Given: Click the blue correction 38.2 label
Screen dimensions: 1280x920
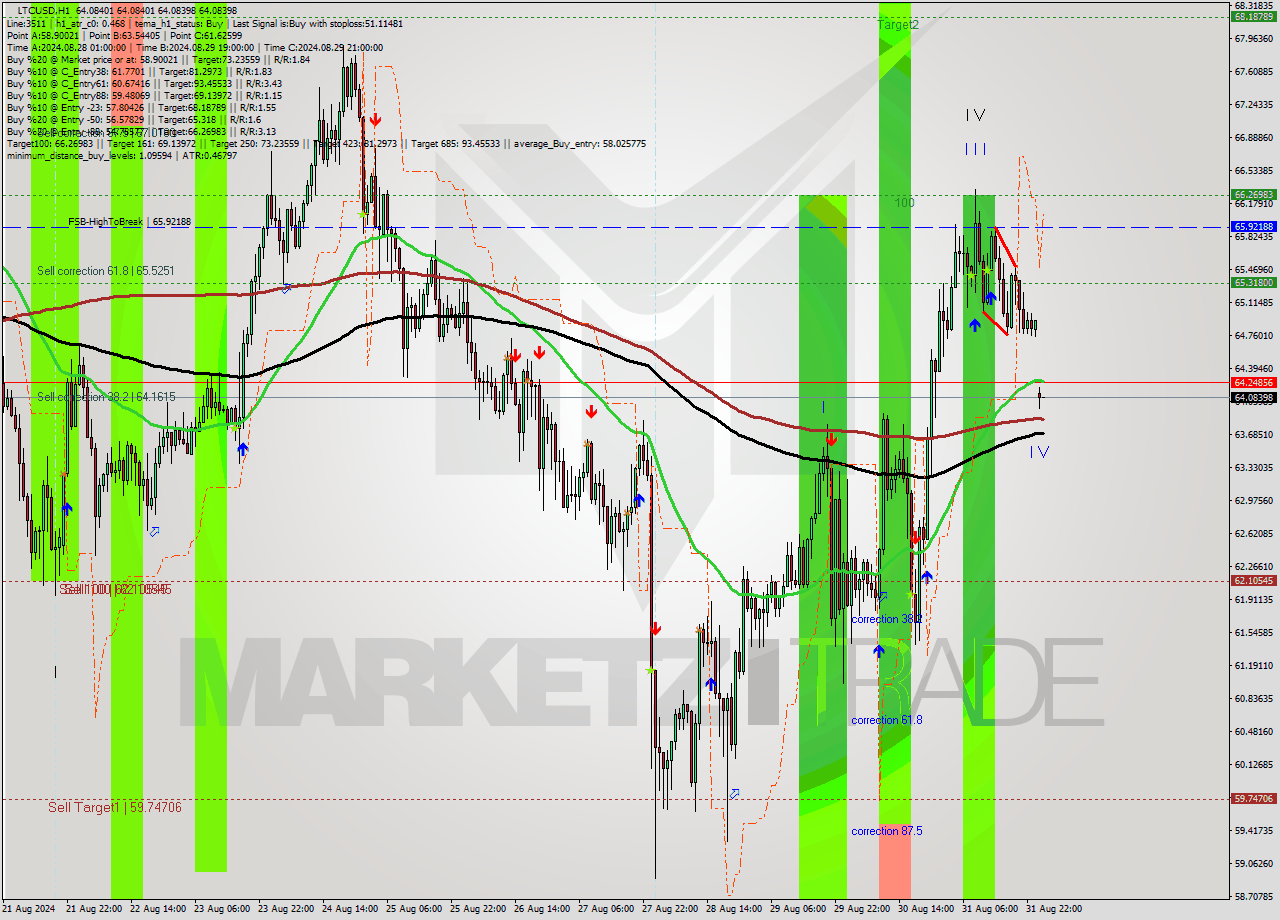Looking at the screenshot, I should (886, 619).
